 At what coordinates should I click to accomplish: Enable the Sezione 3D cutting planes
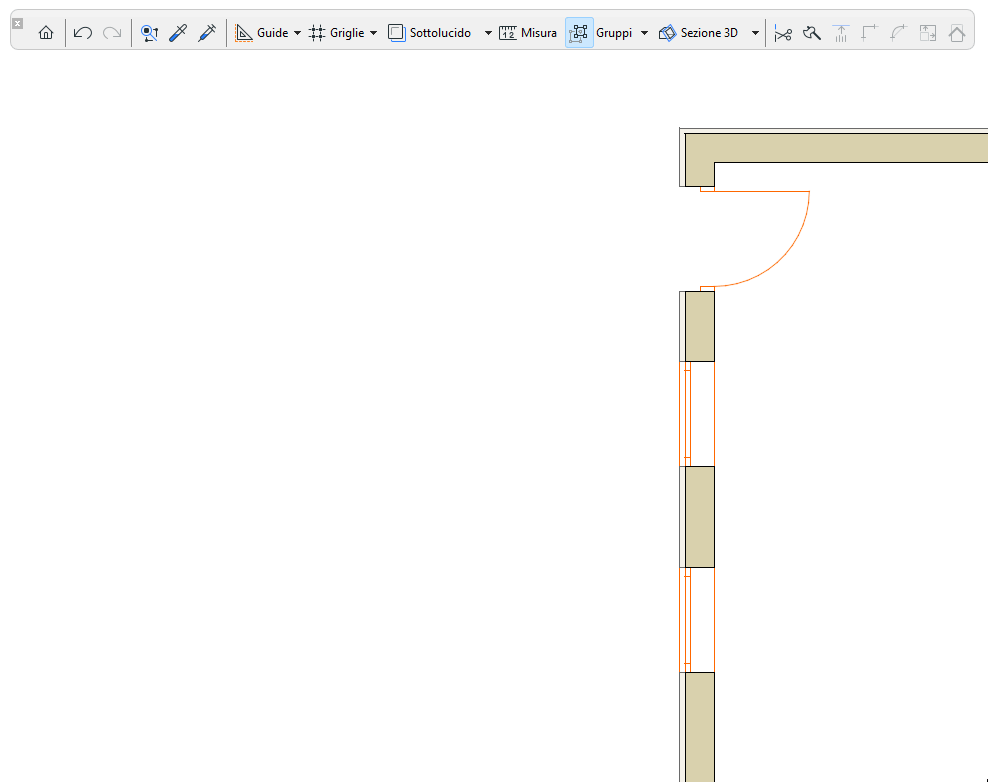[x=667, y=32]
